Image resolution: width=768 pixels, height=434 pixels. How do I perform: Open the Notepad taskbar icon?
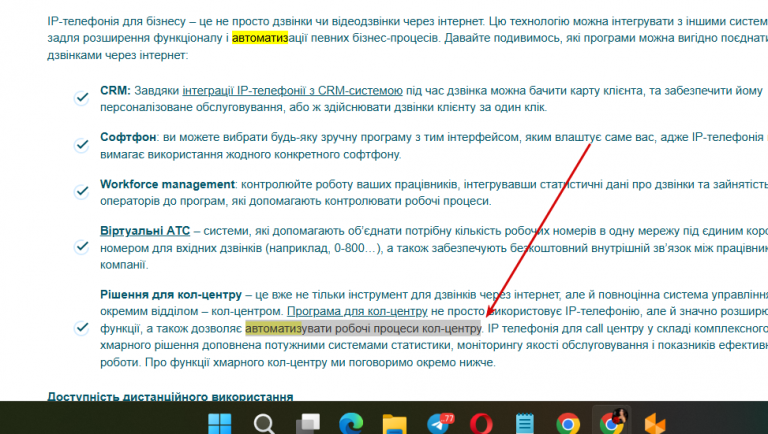(525, 423)
